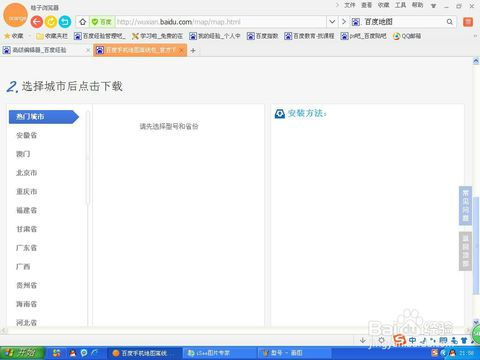
Task: Open the status bar settings gear
Action: click(x=381, y=340)
